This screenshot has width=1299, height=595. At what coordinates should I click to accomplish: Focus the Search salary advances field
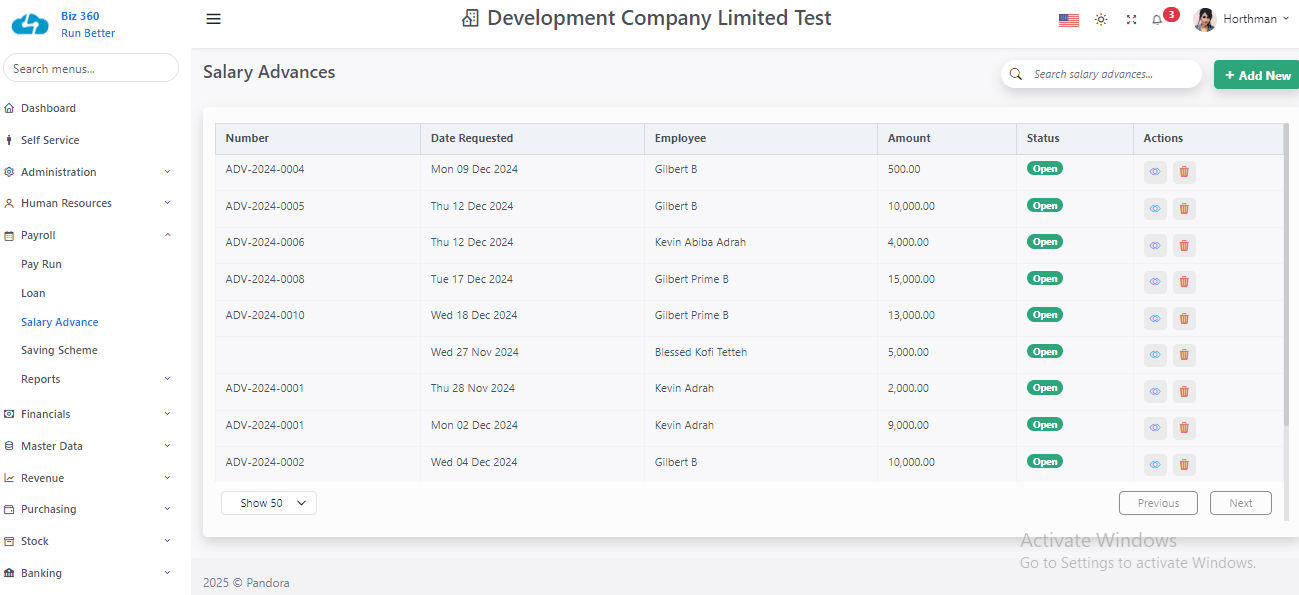coord(1101,74)
